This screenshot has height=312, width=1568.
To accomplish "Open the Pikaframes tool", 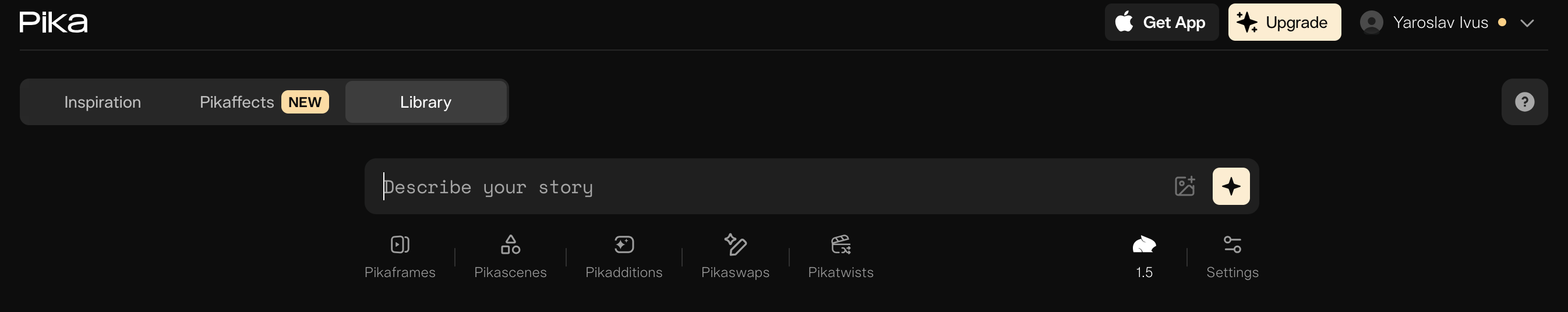I will point(400,256).
